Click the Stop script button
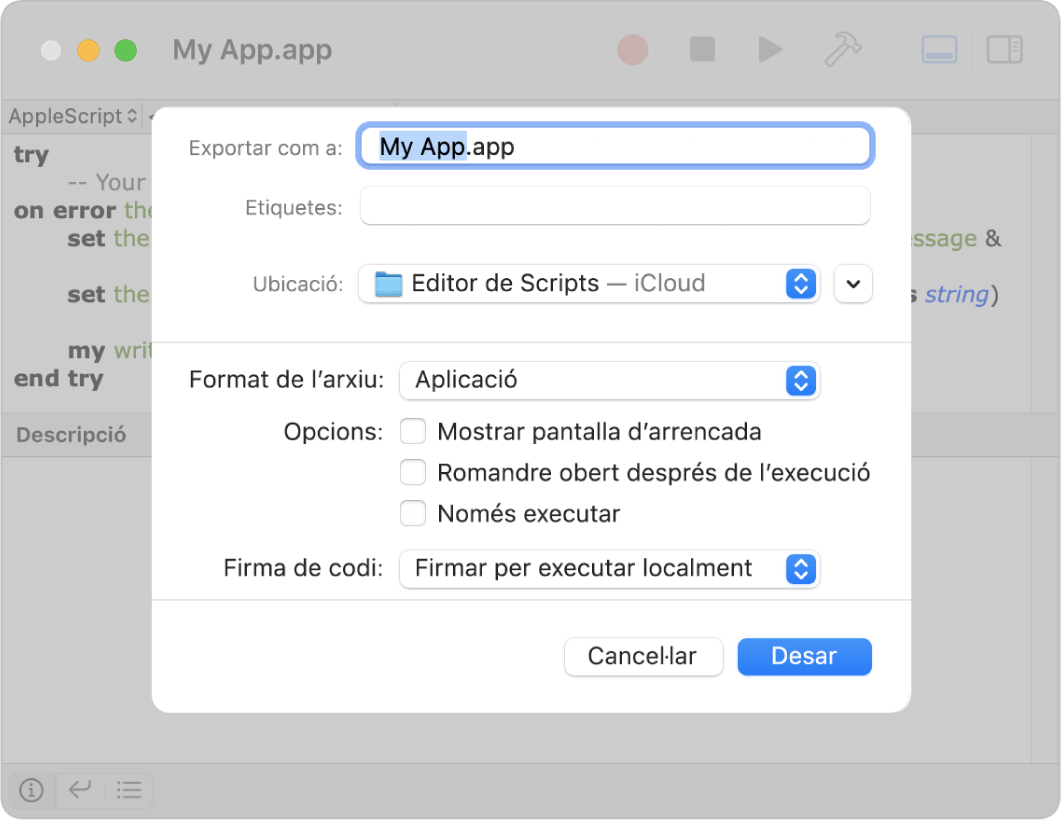The image size is (1061, 822). coord(702,49)
